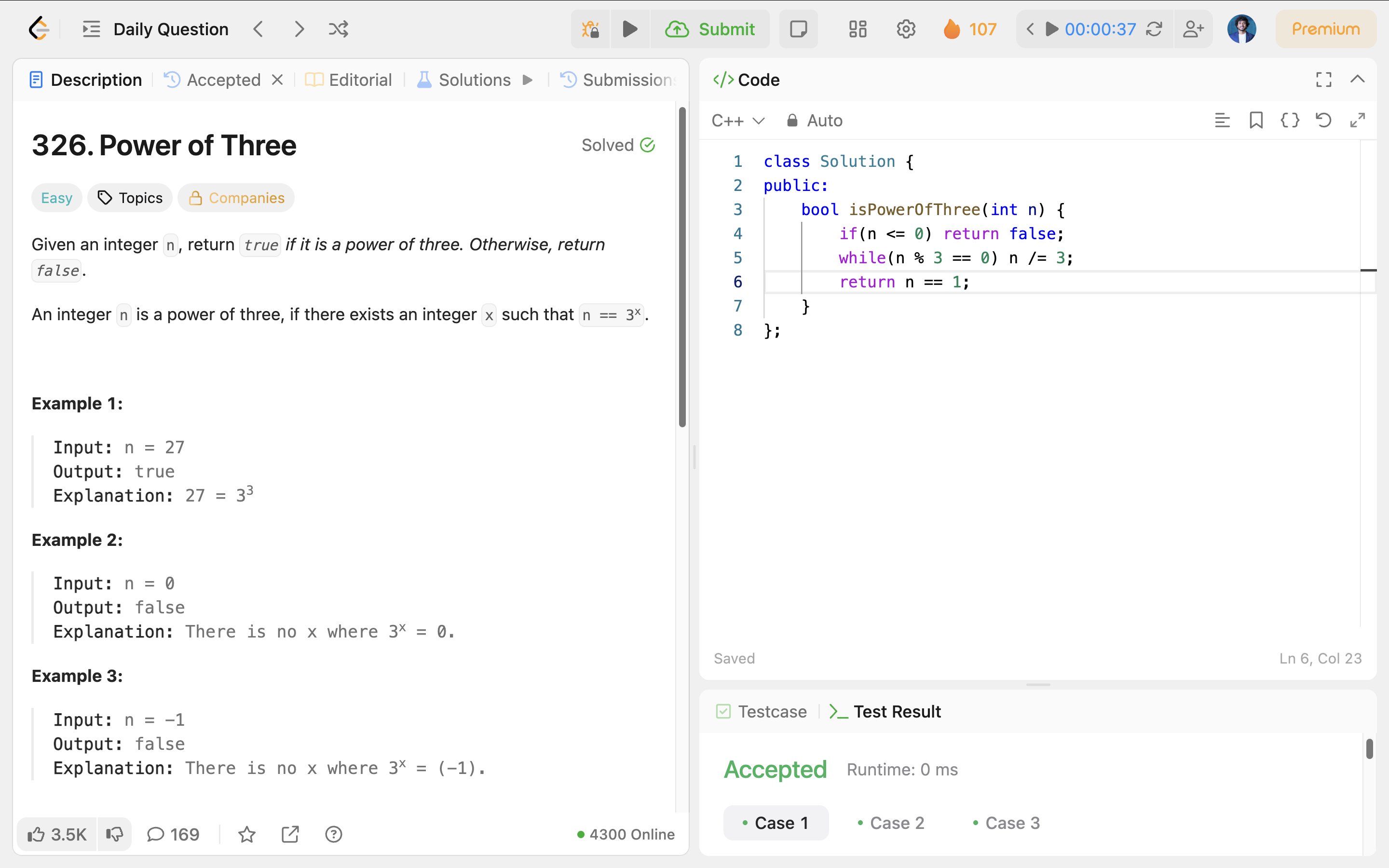Switch to the Testcase tab
The image size is (1389, 868).
tap(762, 712)
